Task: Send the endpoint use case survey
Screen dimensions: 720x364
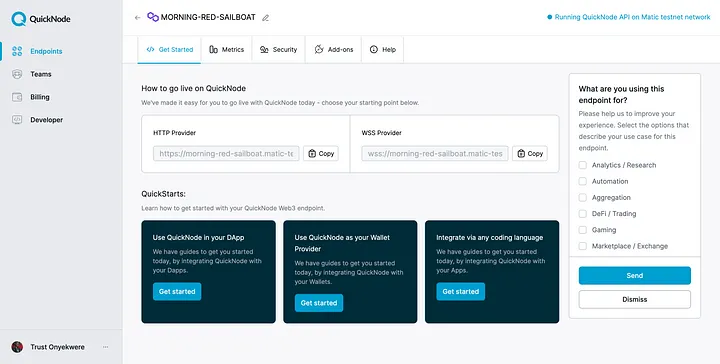Action: point(635,275)
